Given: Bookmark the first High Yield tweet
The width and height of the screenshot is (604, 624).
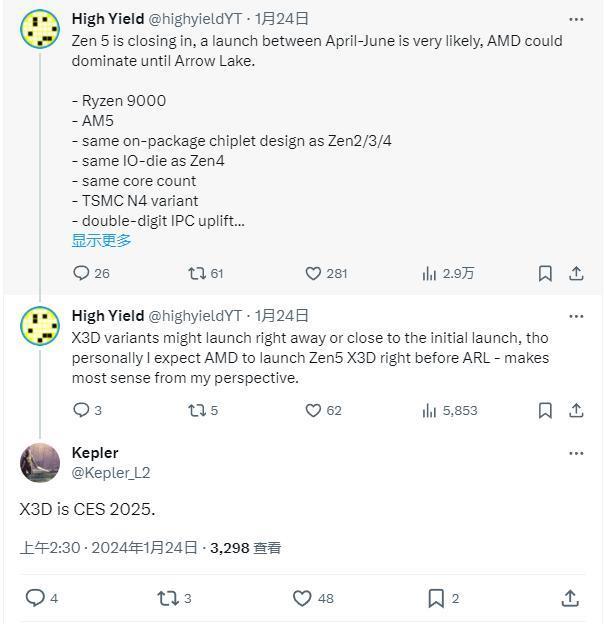Looking at the screenshot, I should 545,273.
